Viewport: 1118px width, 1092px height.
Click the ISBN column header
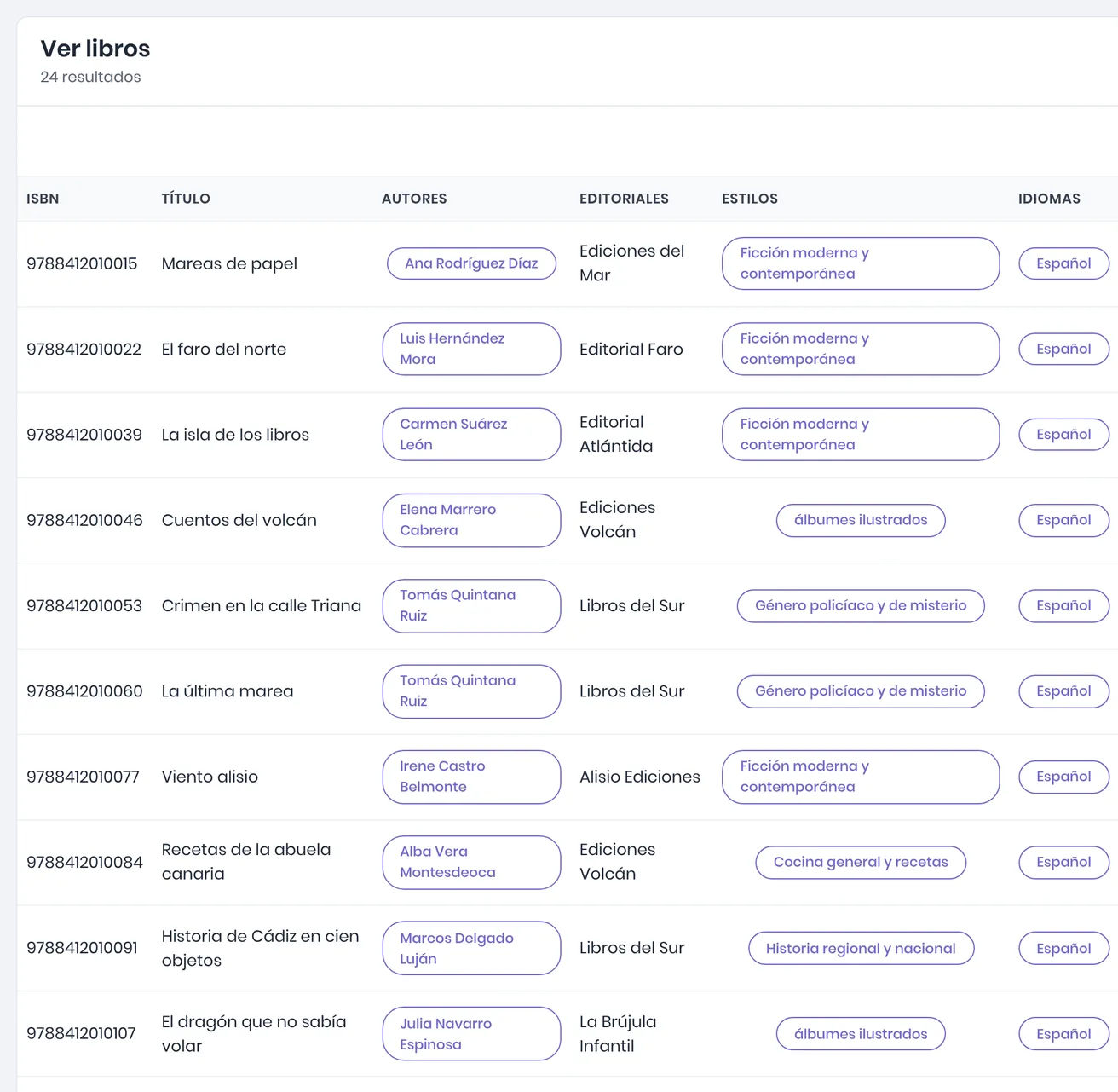coord(43,199)
